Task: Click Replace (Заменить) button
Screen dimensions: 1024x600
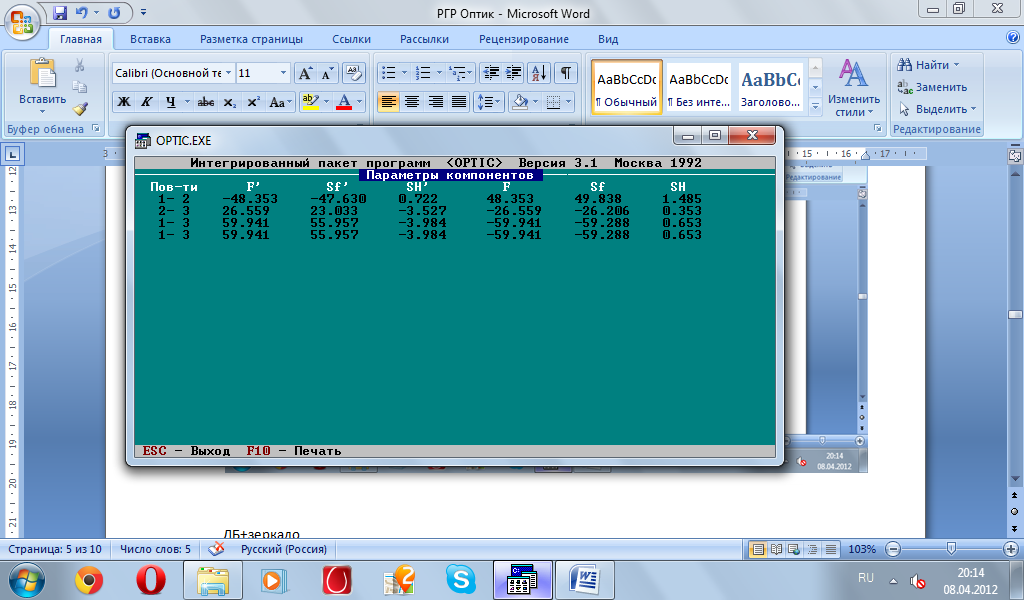Action: 933,87
